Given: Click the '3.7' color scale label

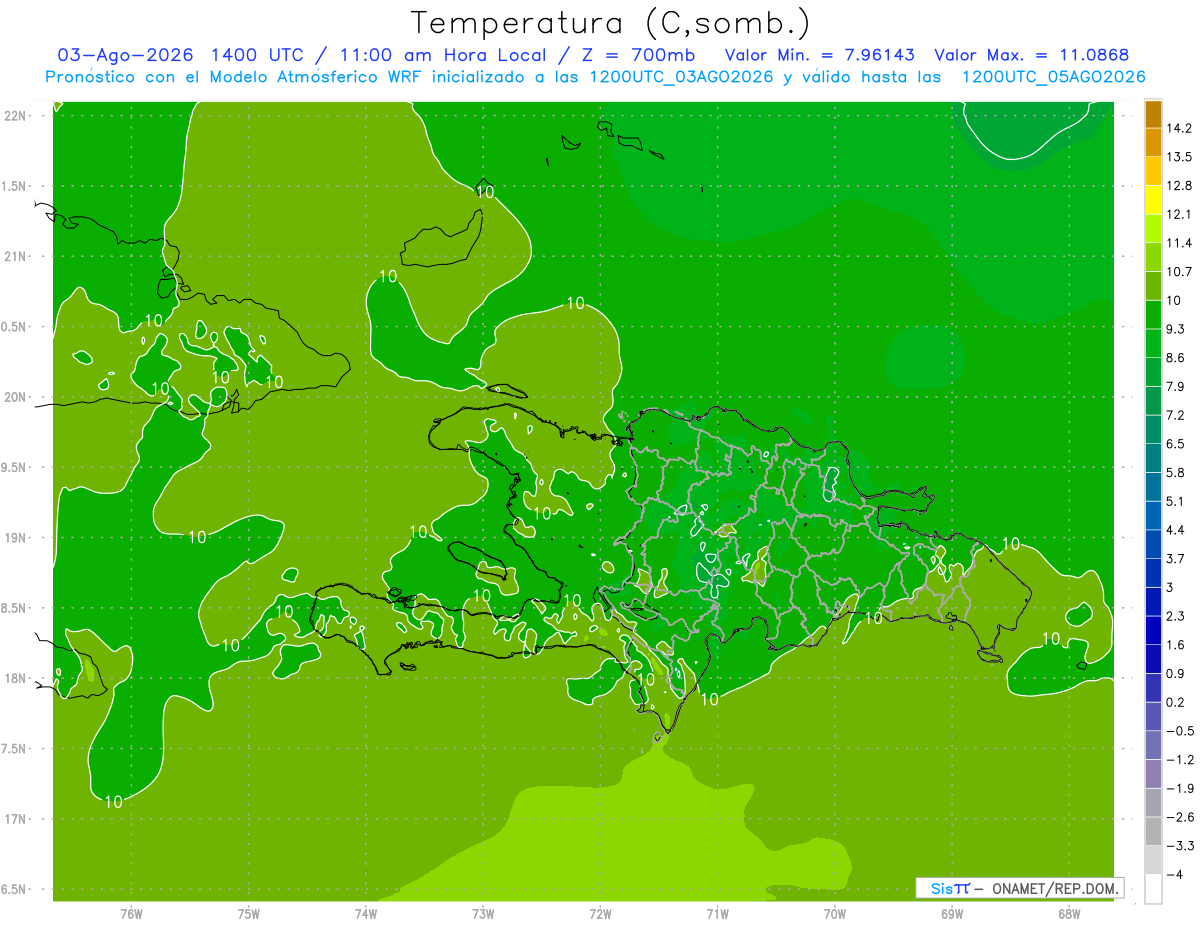Looking at the screenshot, I should (x=1176, y=558).
